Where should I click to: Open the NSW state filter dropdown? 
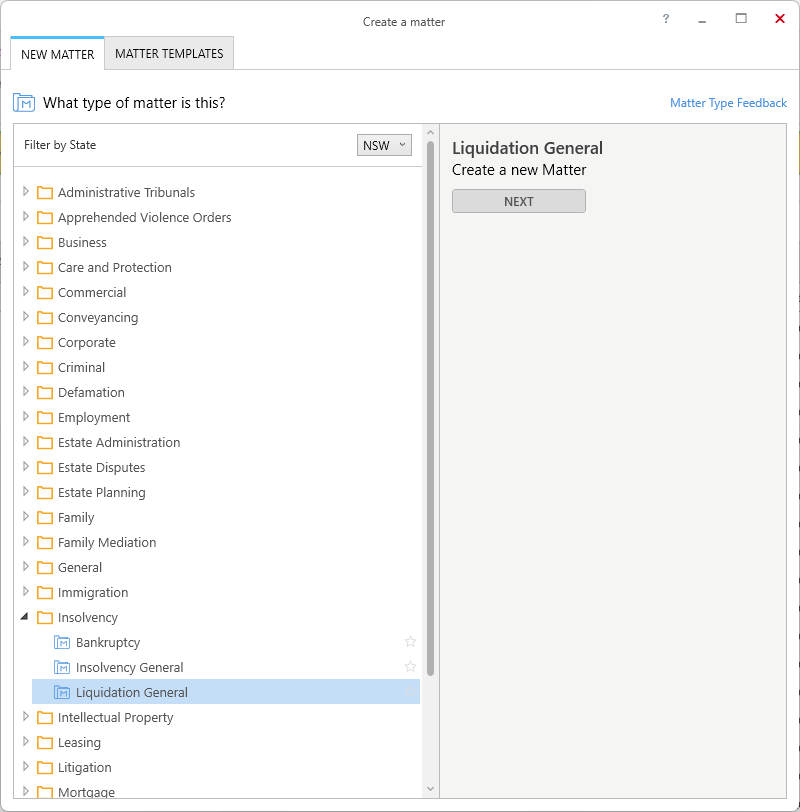[384, 145]
